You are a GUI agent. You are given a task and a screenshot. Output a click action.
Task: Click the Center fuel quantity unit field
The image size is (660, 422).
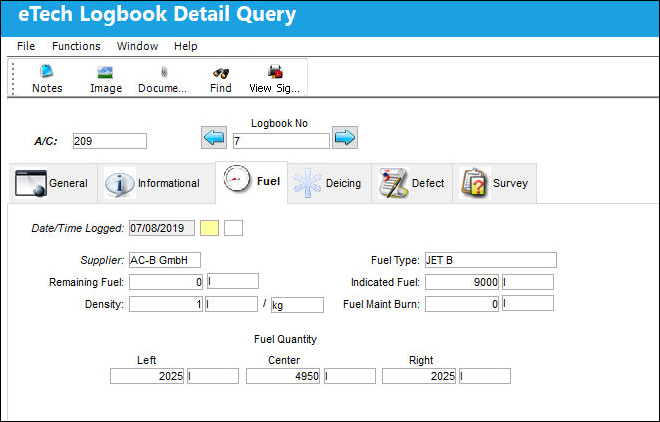350,376
